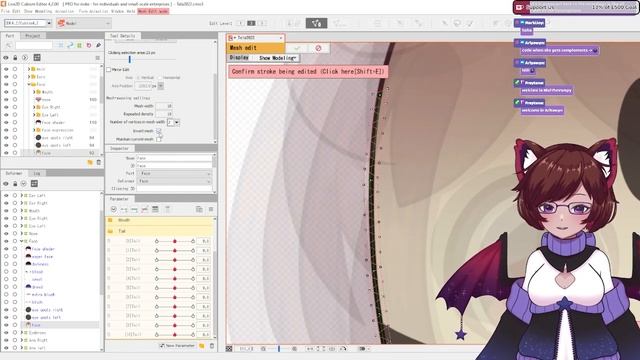Toggle the Invert mesh checkbox
The image size is (640, 360).
pyautogui.click(x=158, y=131)
